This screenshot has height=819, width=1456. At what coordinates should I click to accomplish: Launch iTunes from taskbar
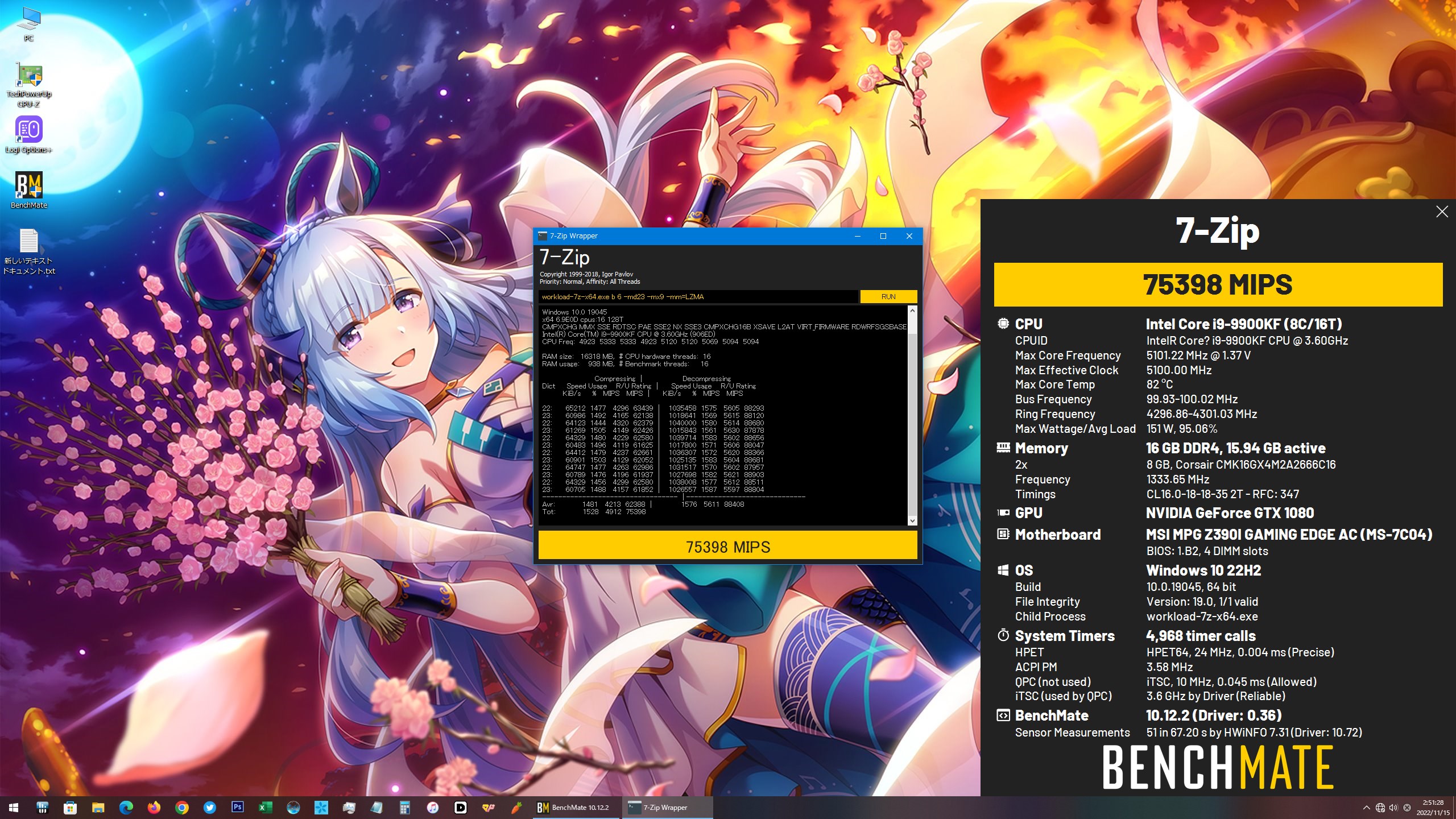click(432, 808)
